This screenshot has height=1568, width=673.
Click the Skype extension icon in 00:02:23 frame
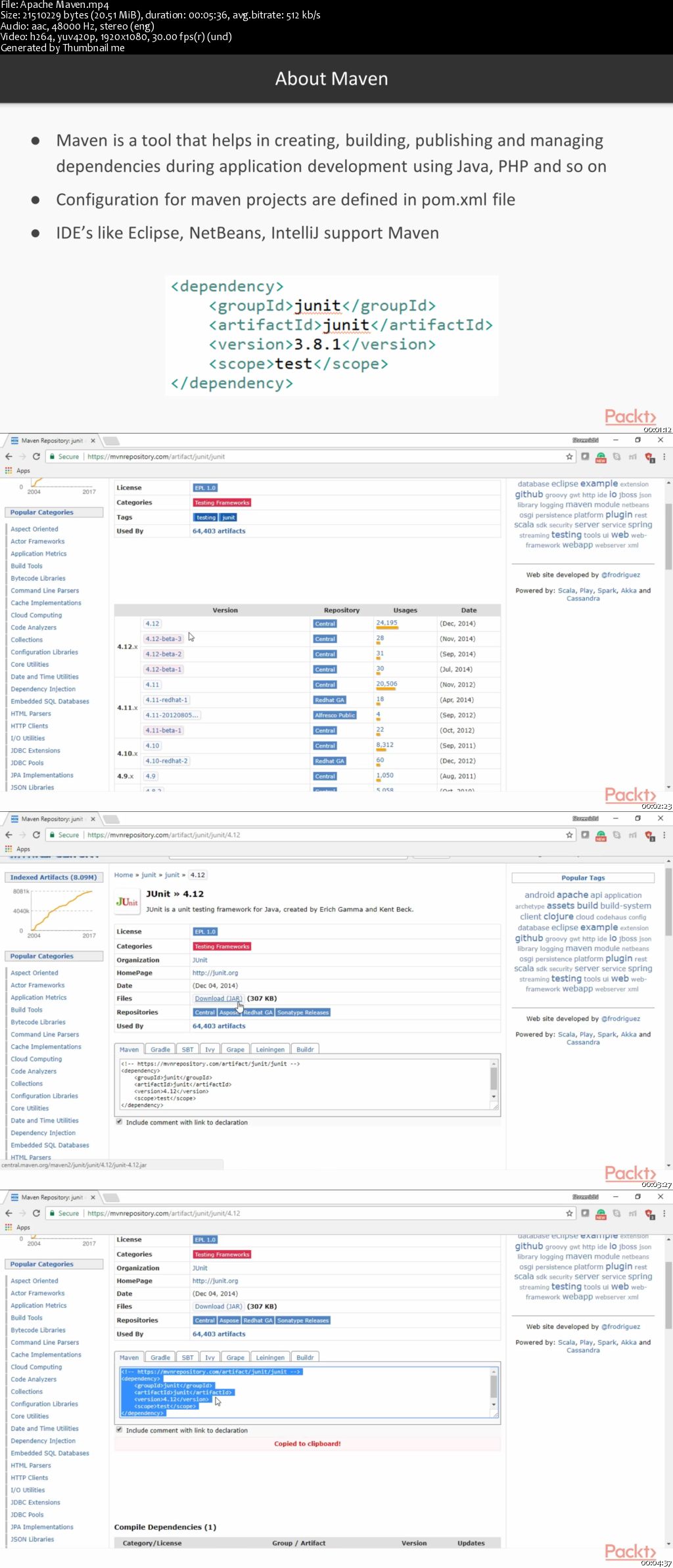point(616,457)
